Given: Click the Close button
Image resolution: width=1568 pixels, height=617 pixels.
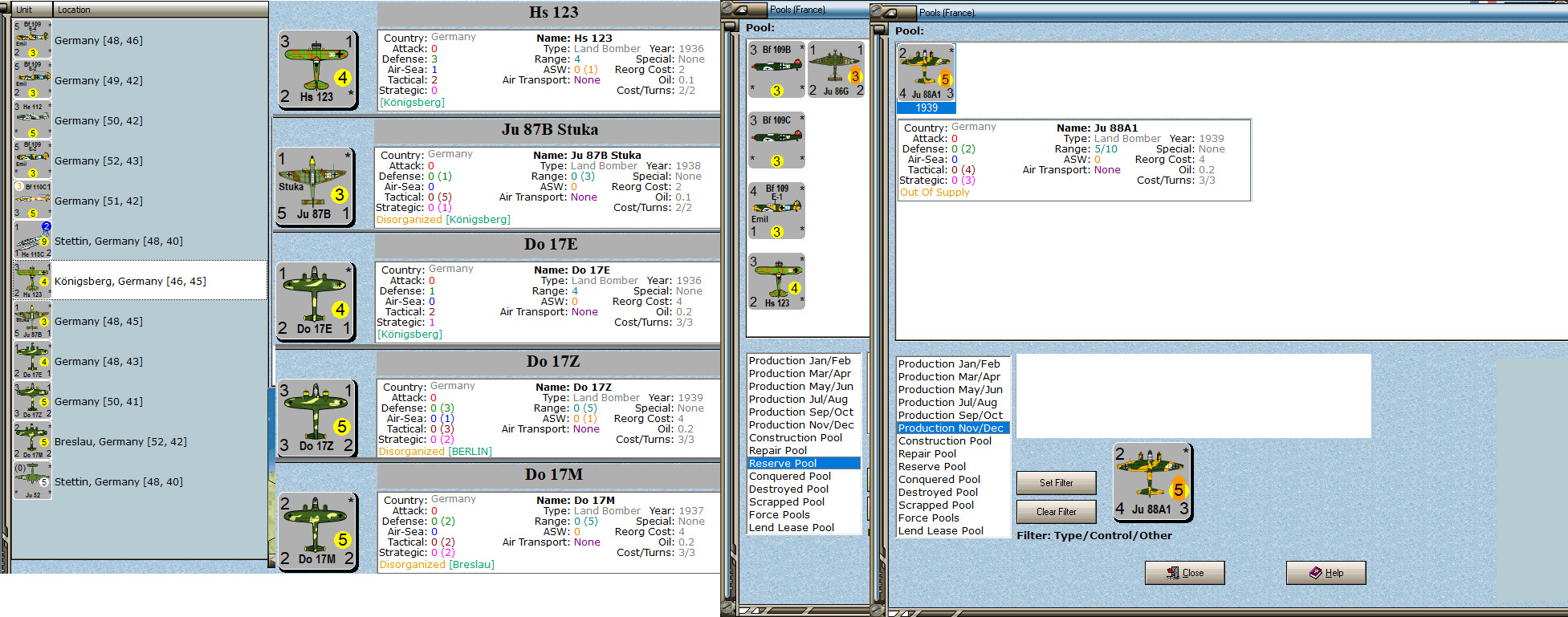Looking at the screenshot, I should coord(1184,573).
